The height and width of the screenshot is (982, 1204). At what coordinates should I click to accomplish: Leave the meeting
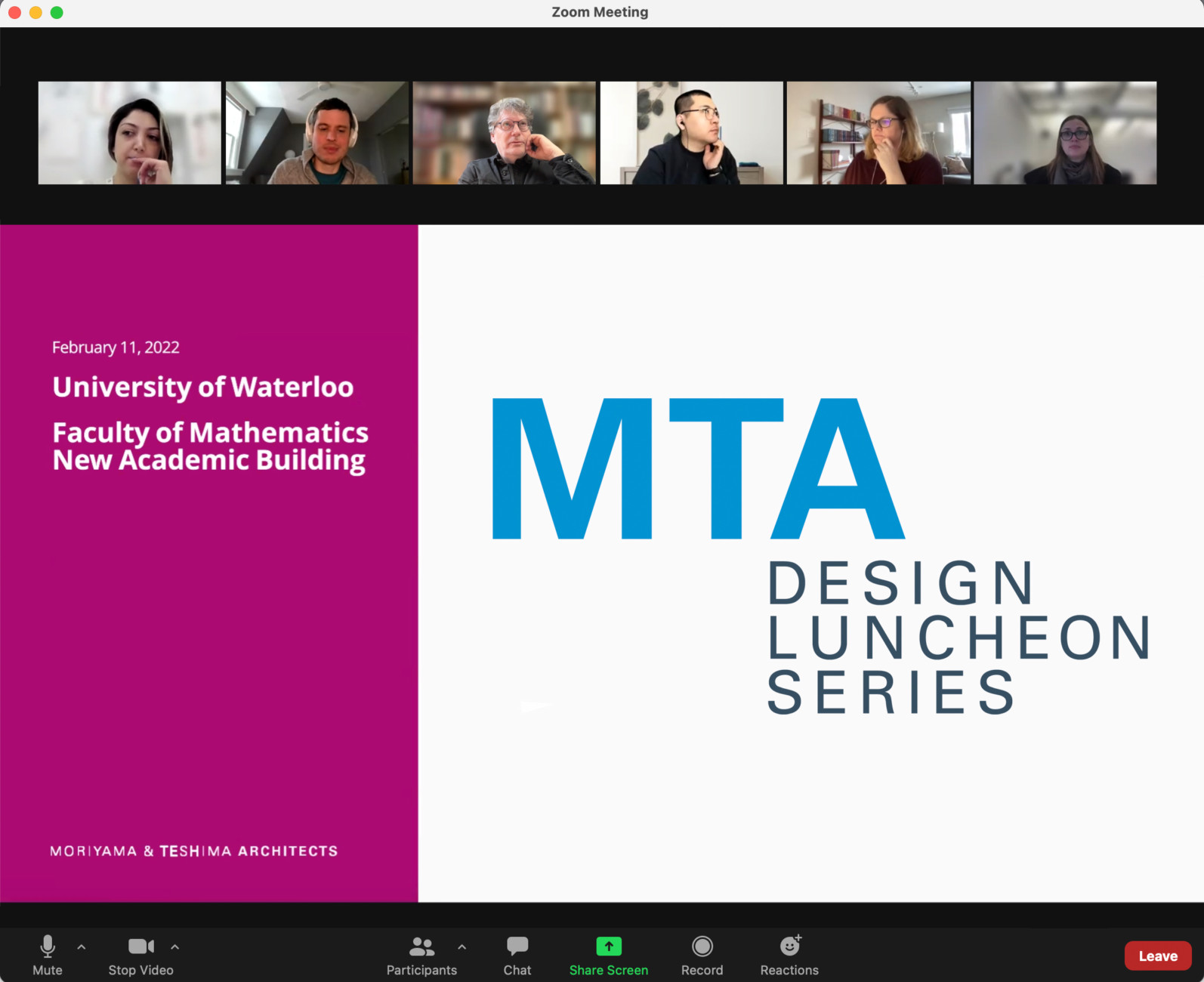1157,956
